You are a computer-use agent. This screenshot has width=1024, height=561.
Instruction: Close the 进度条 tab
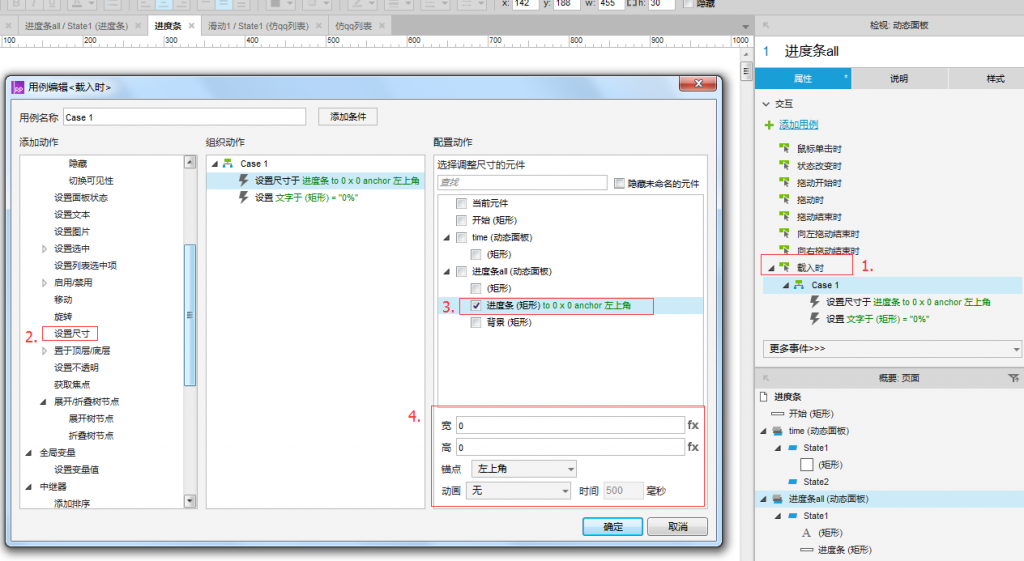click(191, 25)
